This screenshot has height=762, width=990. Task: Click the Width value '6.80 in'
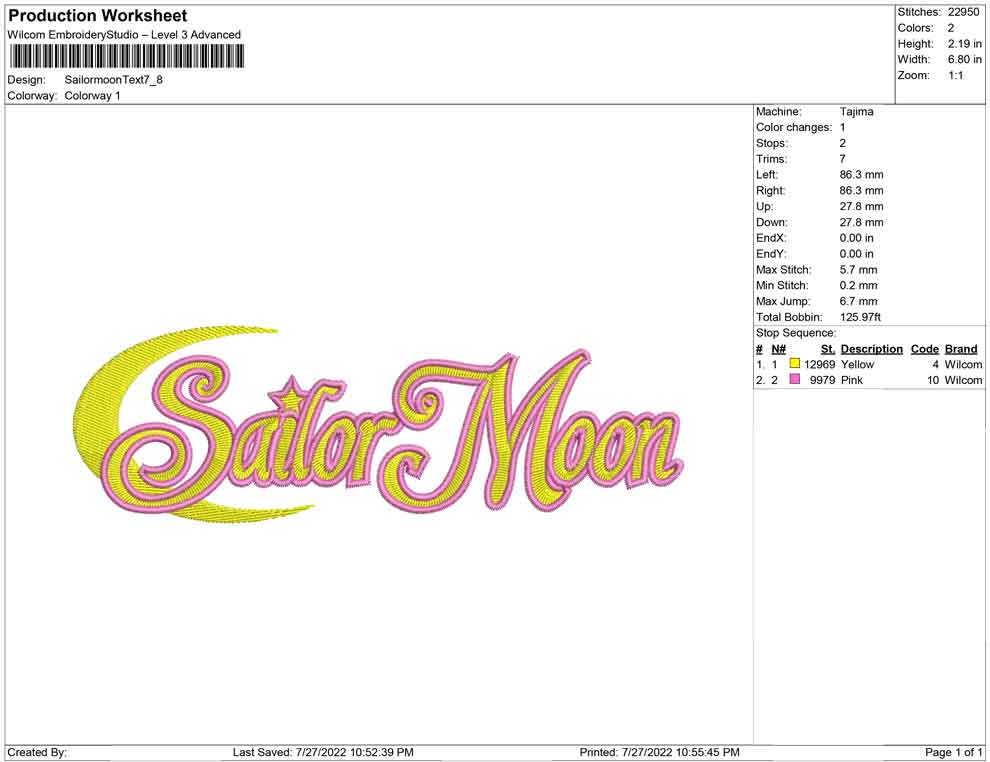click(x=965, y=59)
